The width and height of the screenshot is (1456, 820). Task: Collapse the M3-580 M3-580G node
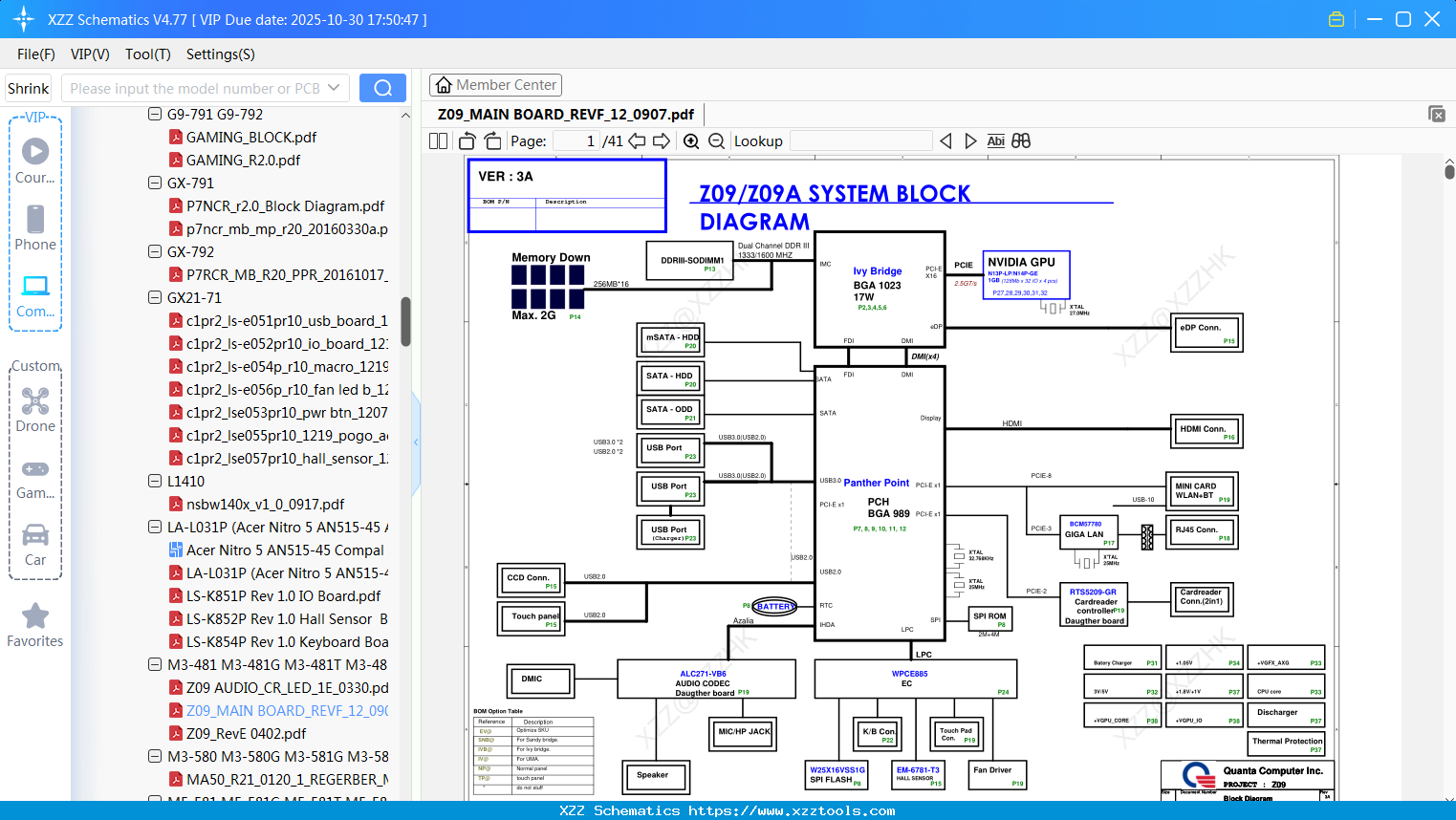tap(155, 756)
